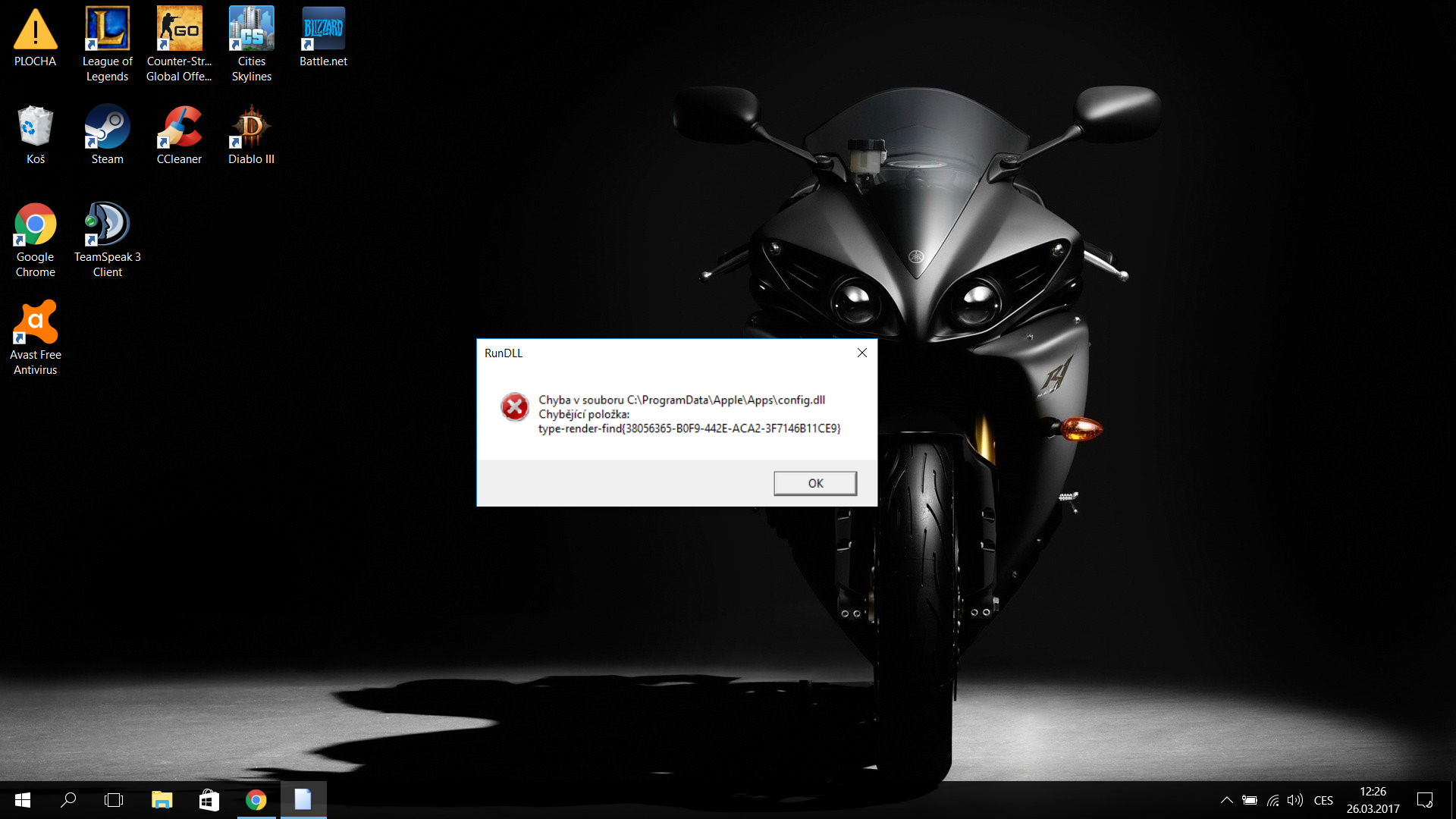Image resolution: width=1456 pixels, height=819 pixels.
Task: Click OK in the RunDLL error dialog
Action: click(x=815, y=483)
